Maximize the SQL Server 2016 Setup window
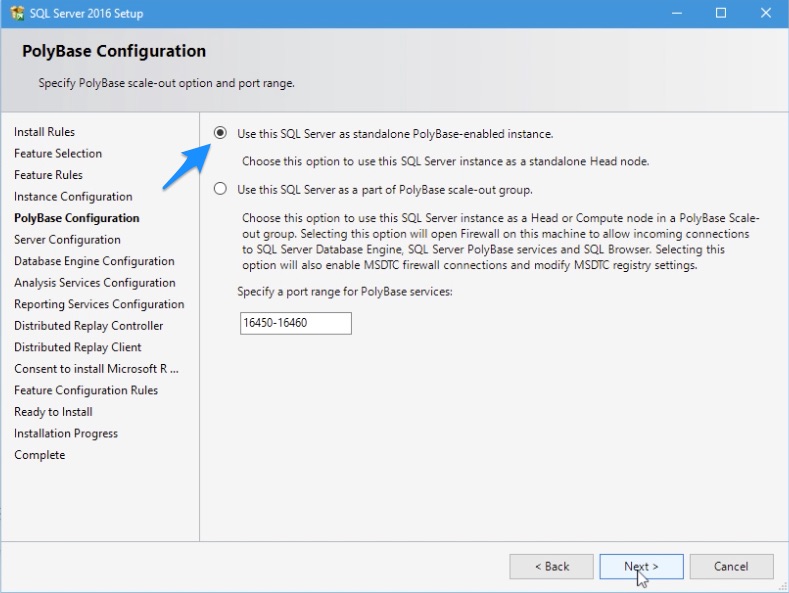 (x=721, y=13)
